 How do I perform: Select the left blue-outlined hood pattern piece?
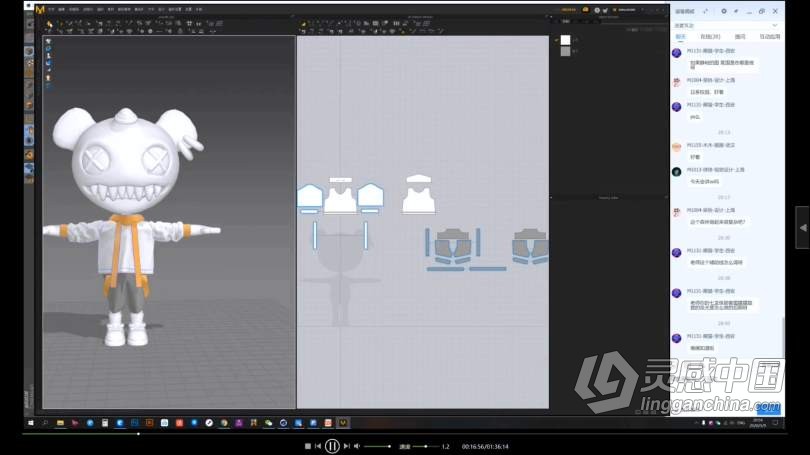click(x=309, y=197)
